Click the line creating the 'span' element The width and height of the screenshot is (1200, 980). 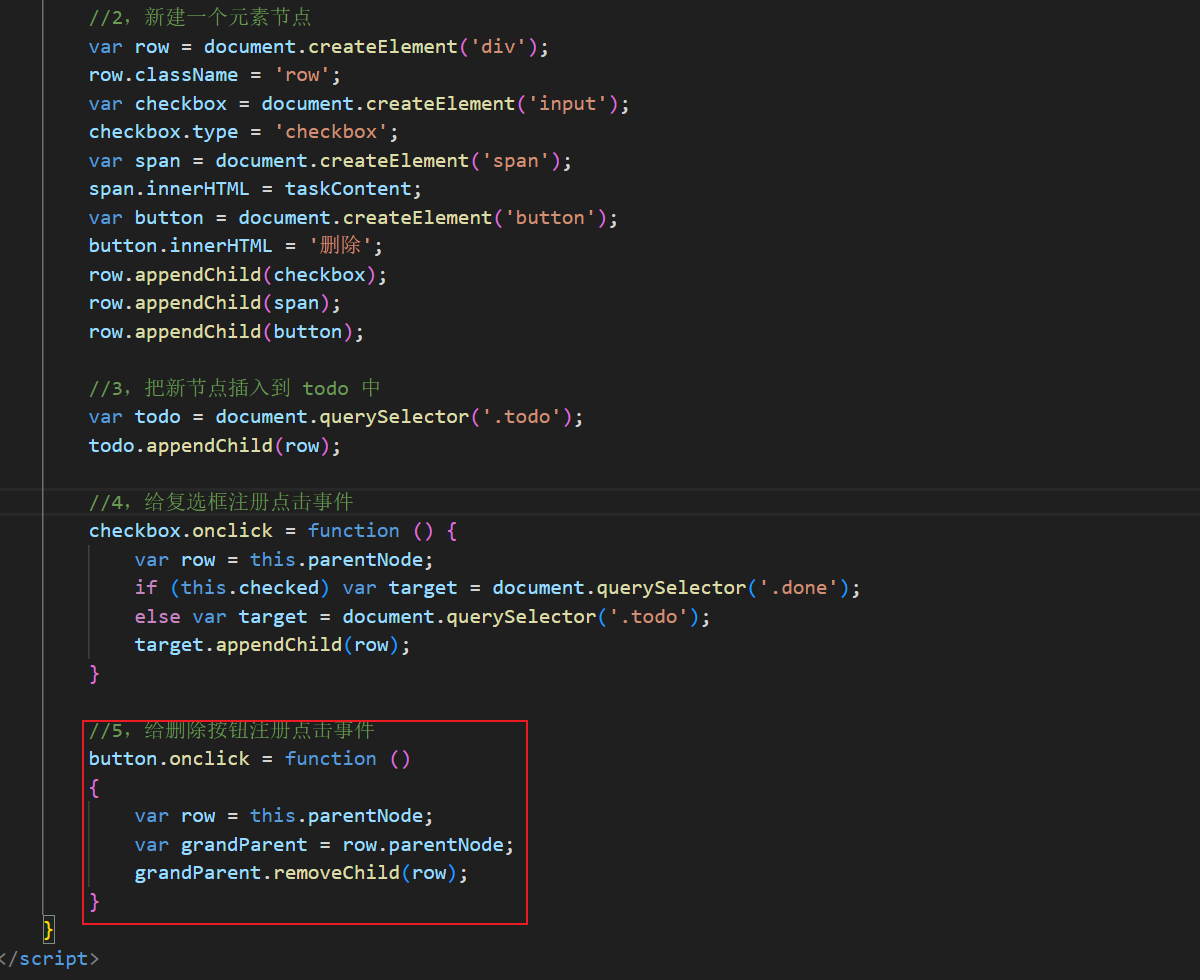pos(330,161)
